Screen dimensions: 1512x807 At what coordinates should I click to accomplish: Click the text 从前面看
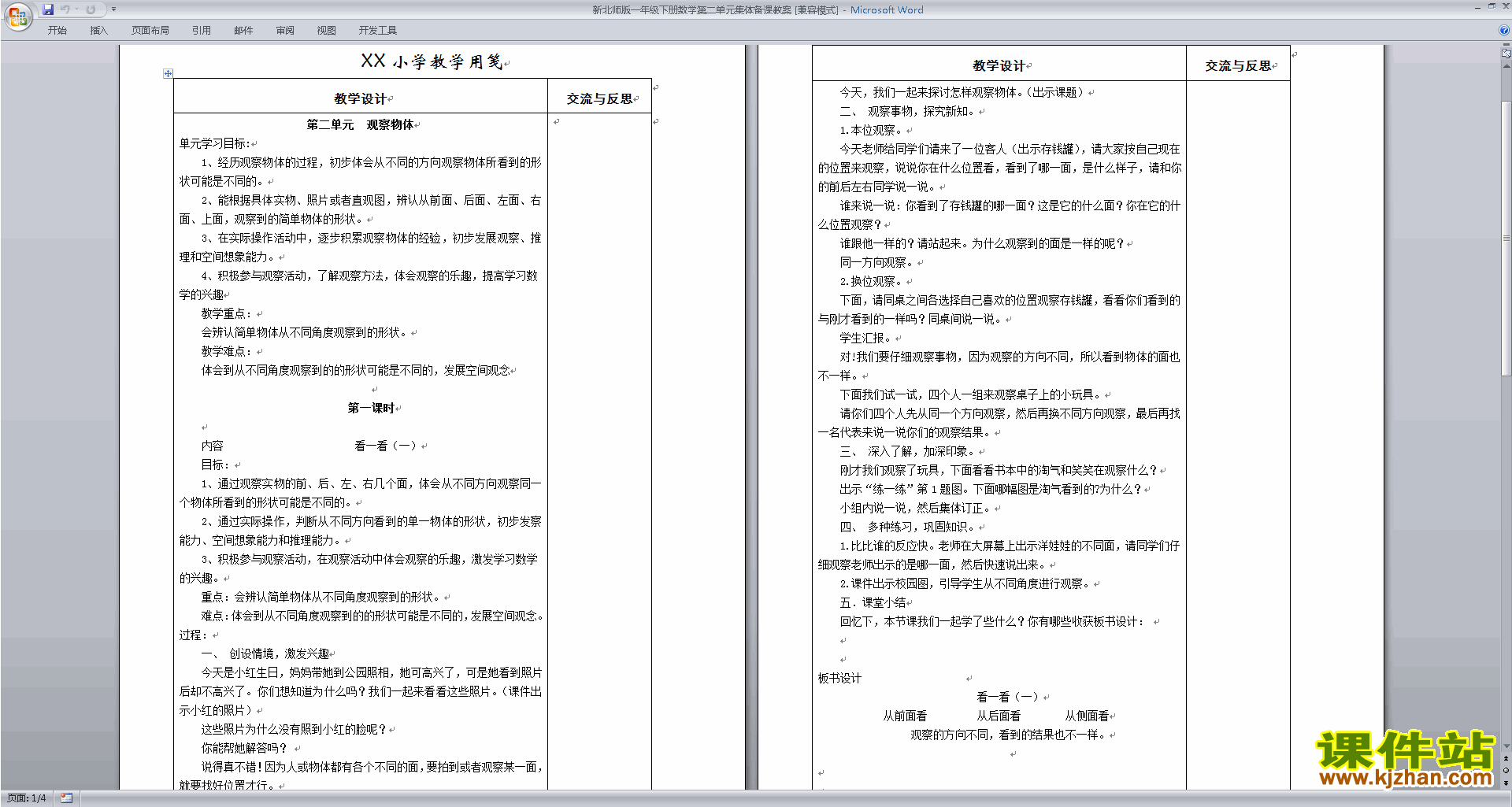click(x=905, y=716)
